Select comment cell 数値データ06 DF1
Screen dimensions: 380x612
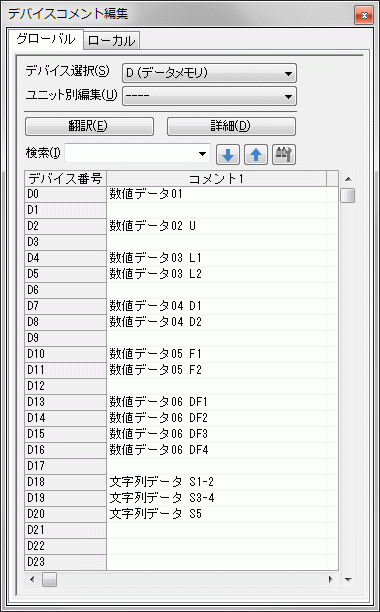click(x=217, y=402)
